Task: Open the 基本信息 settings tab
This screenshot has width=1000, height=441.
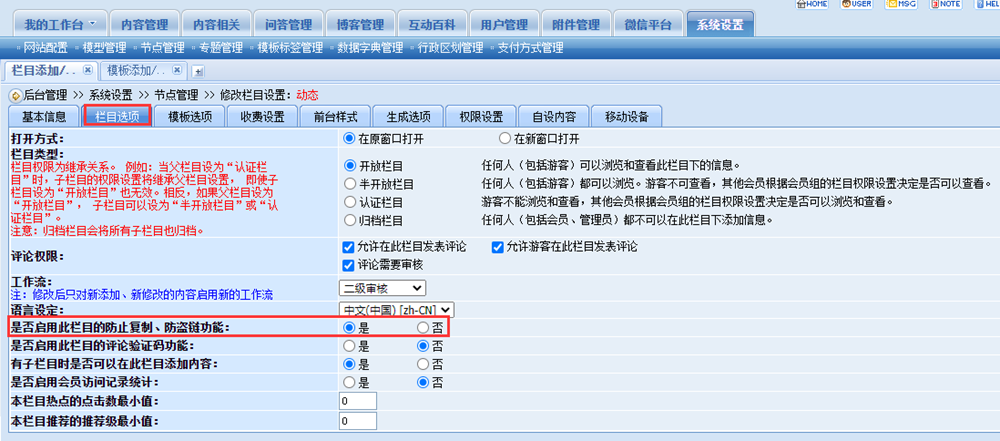Action: point(44,117)
